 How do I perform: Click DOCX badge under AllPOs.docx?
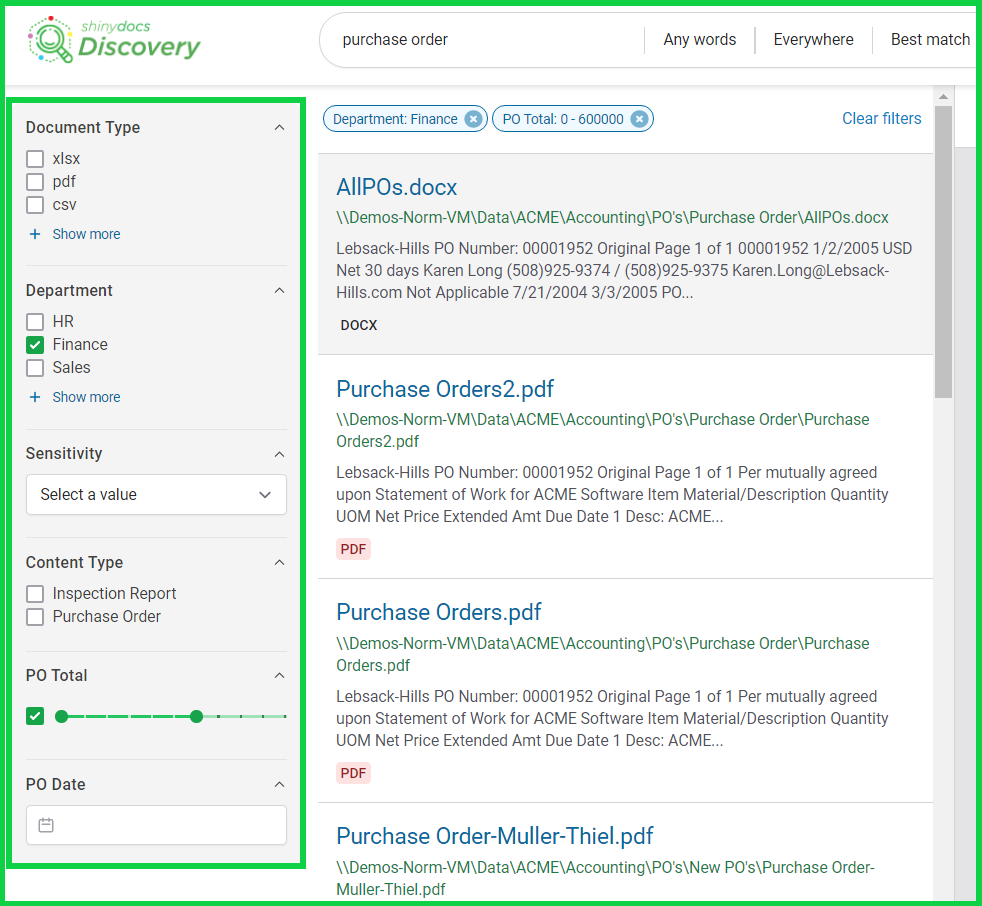click(x=359, y=325)
